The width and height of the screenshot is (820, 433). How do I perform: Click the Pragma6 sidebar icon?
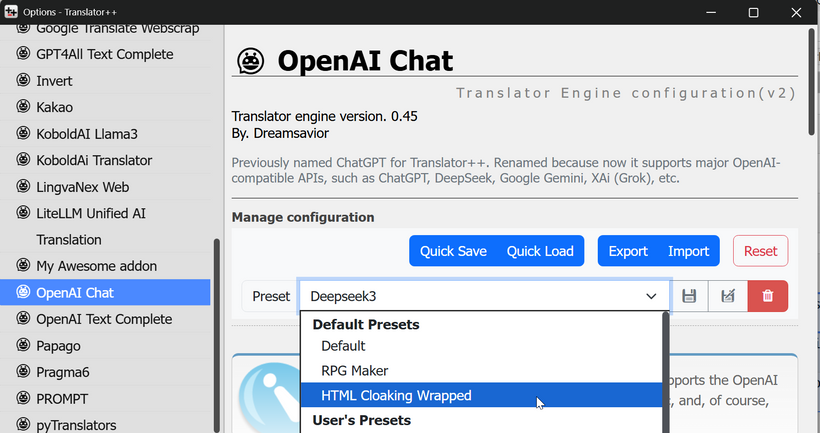pos(23,372)
